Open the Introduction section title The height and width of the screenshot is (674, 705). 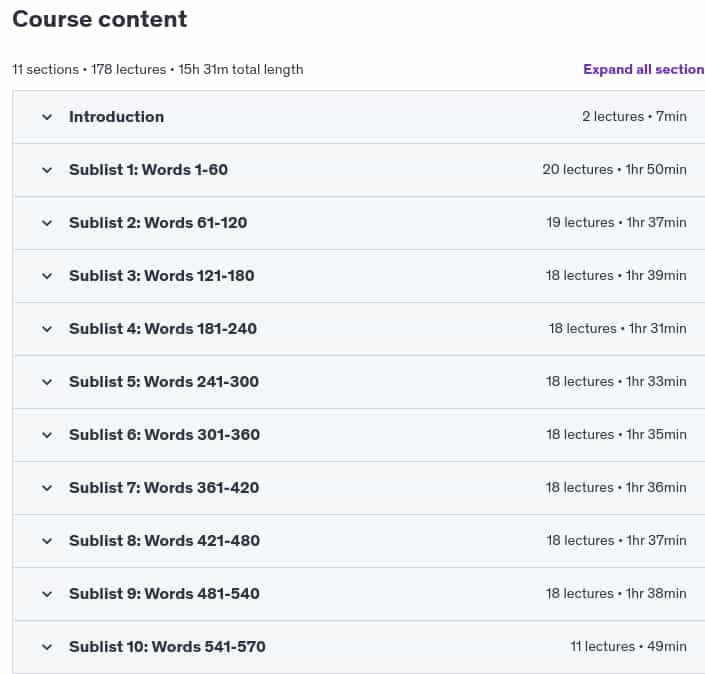116,117
